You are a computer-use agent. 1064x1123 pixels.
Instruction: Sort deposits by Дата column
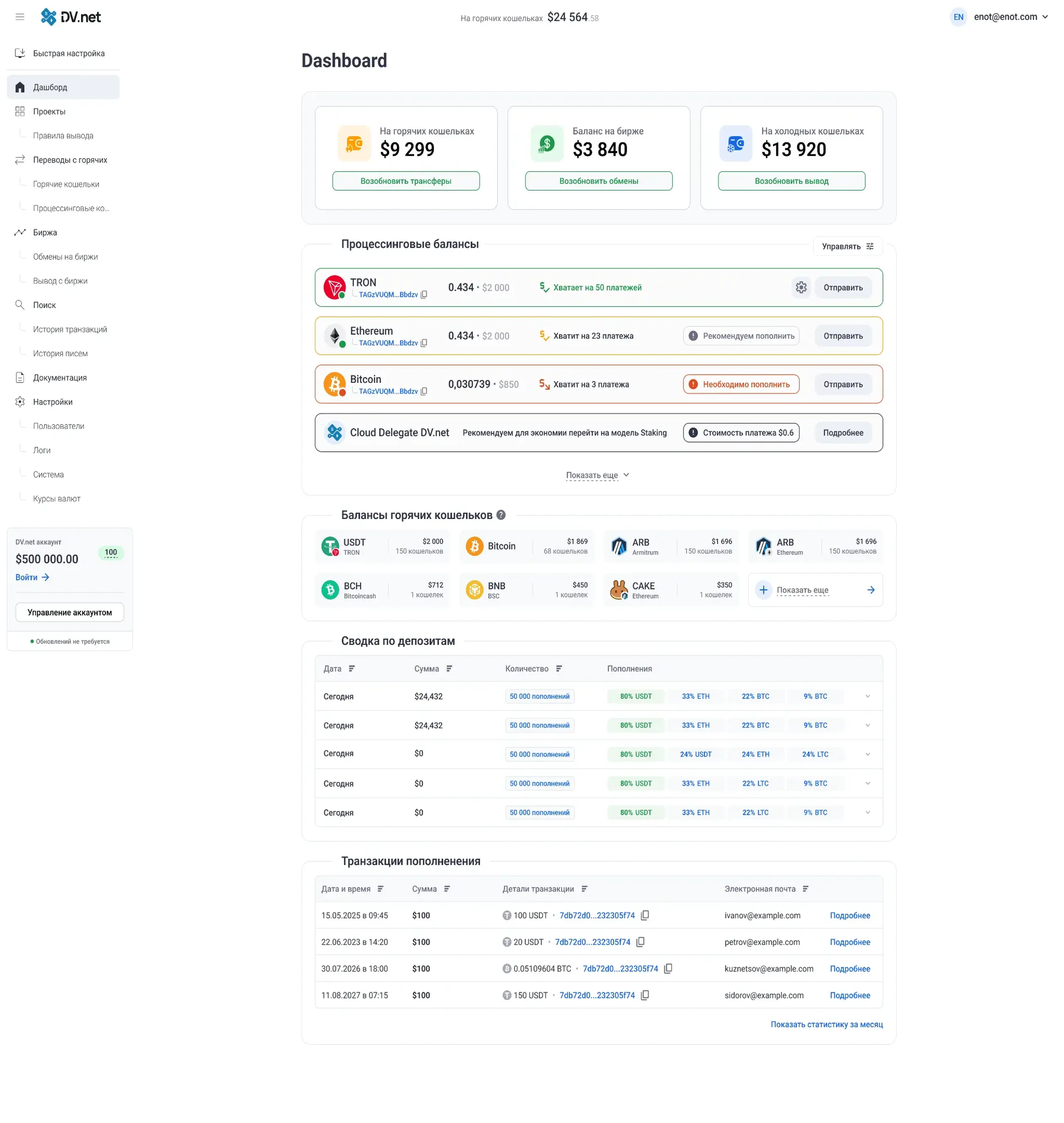(352, 668)
